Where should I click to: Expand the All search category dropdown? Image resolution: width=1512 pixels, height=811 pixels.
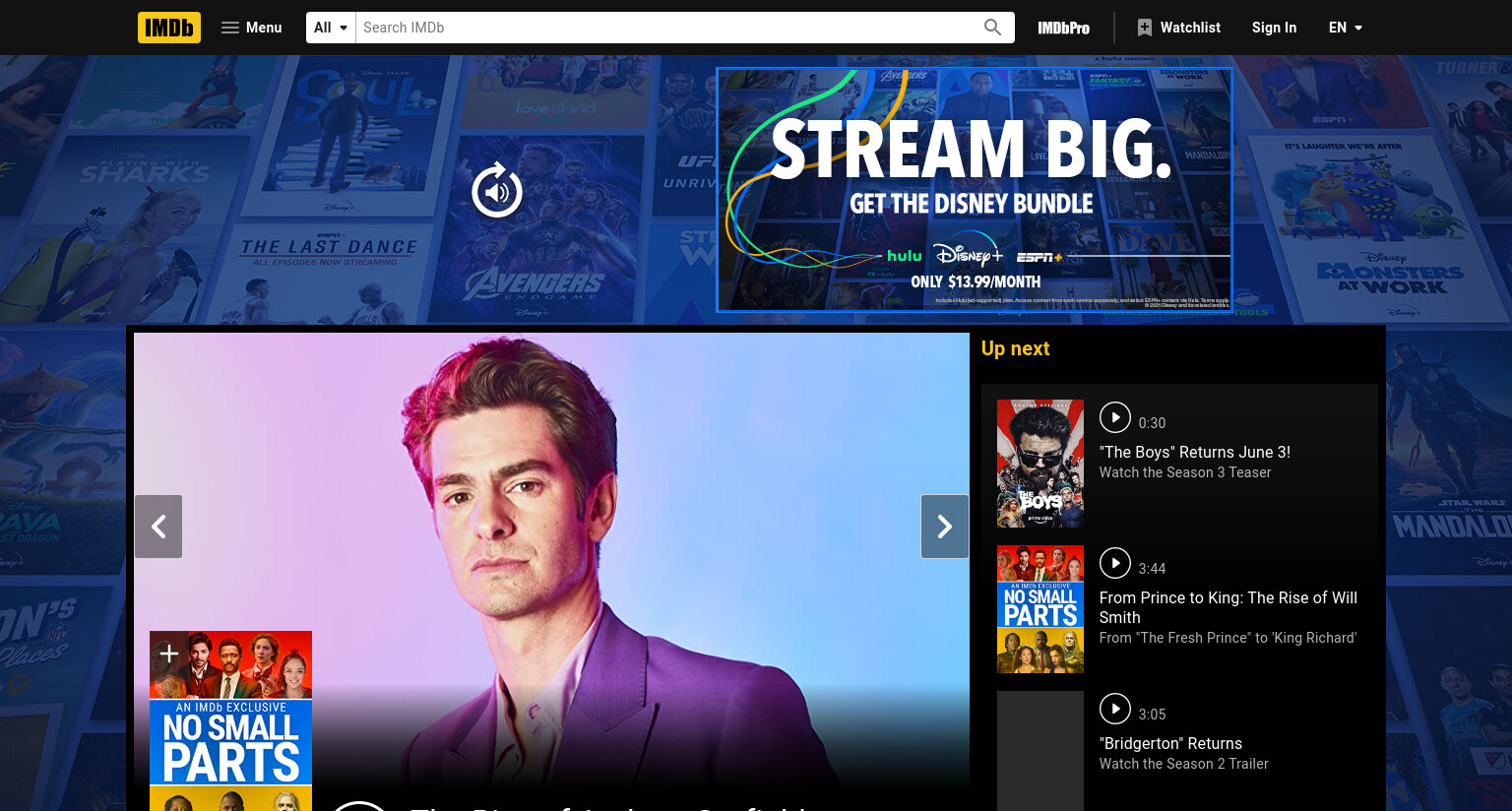click(331, 28)
